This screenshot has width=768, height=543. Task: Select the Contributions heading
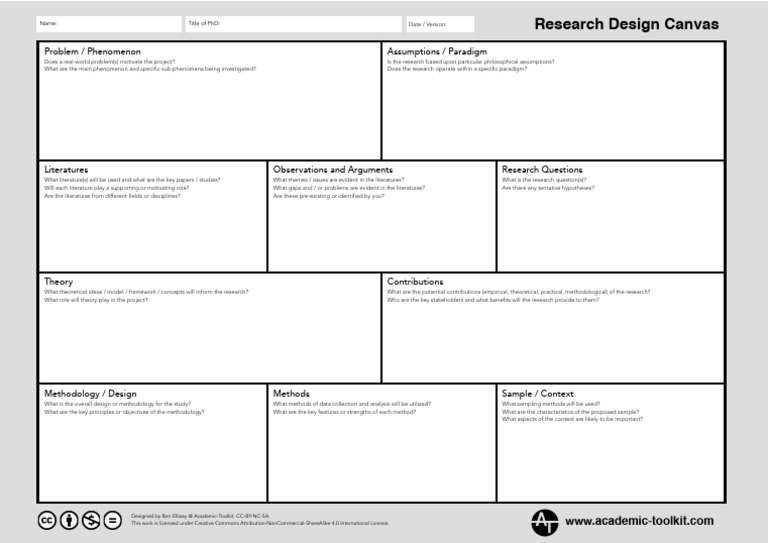pos(415,282)
